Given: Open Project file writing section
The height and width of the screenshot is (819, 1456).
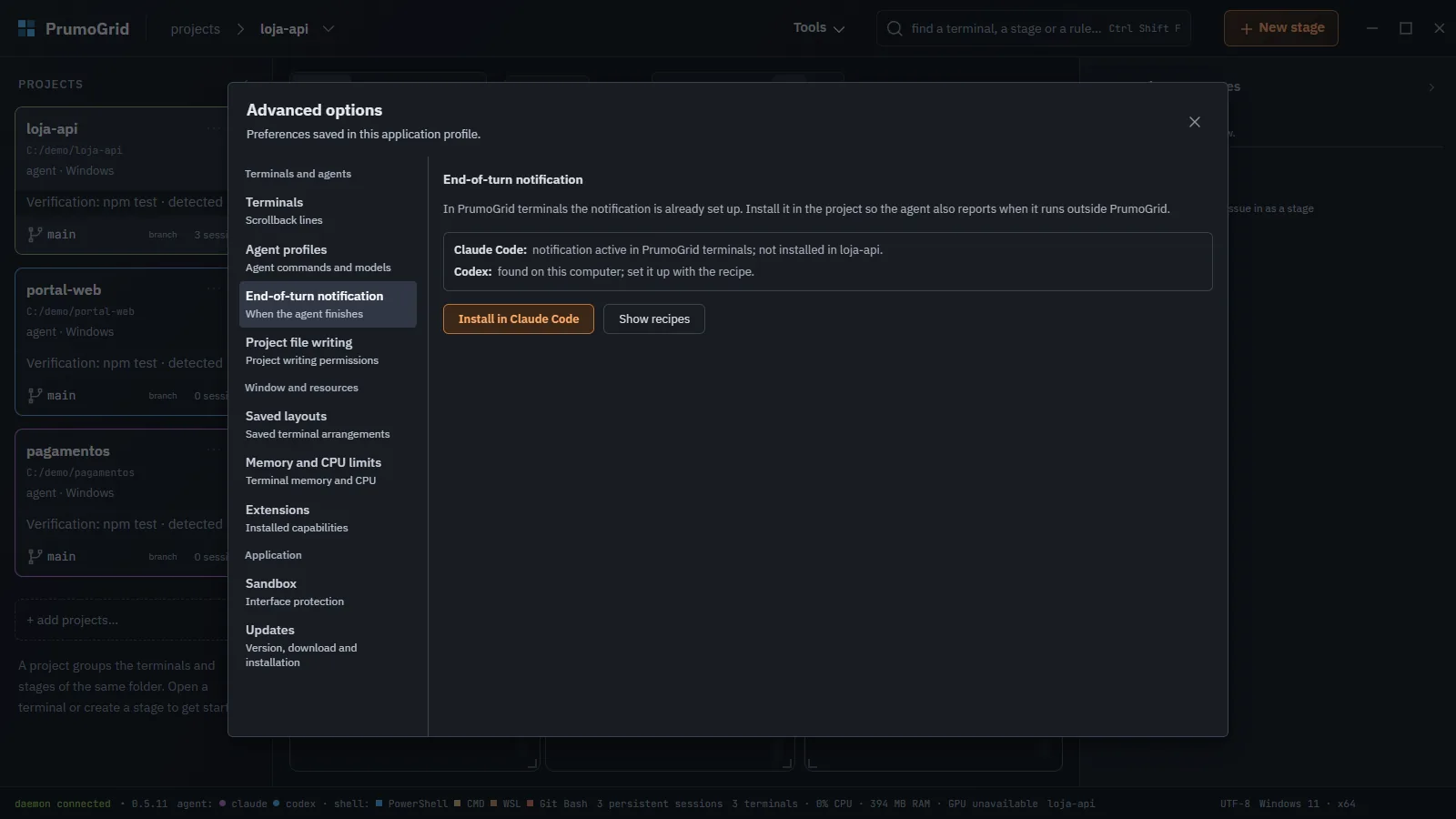Looking at the screenshot, I should pos(328,350).
